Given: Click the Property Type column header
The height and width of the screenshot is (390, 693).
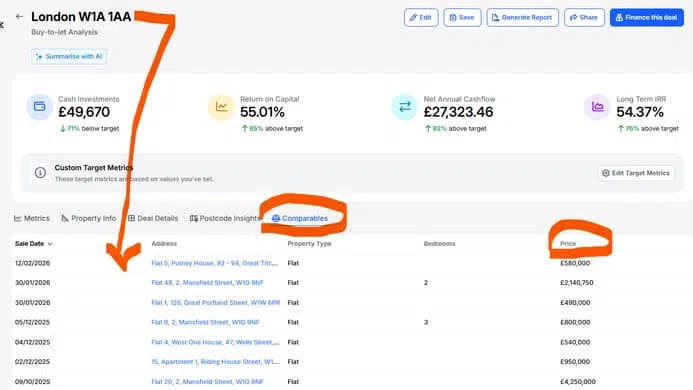Looking at the screenshot, I should click(x=309, y=244).
